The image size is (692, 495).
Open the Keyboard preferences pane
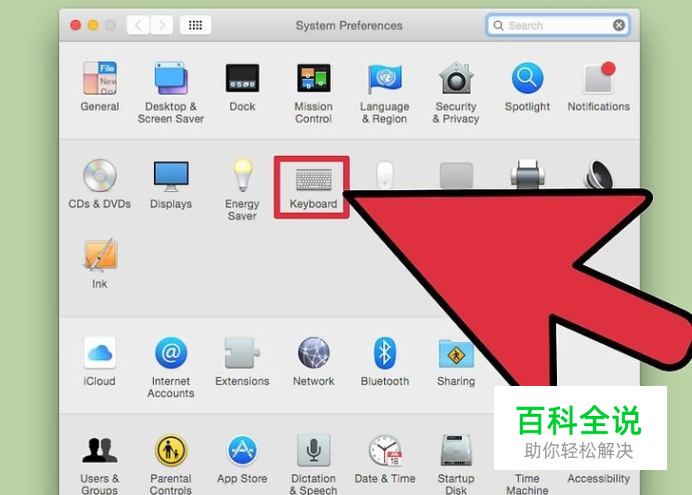coord(313,188)
